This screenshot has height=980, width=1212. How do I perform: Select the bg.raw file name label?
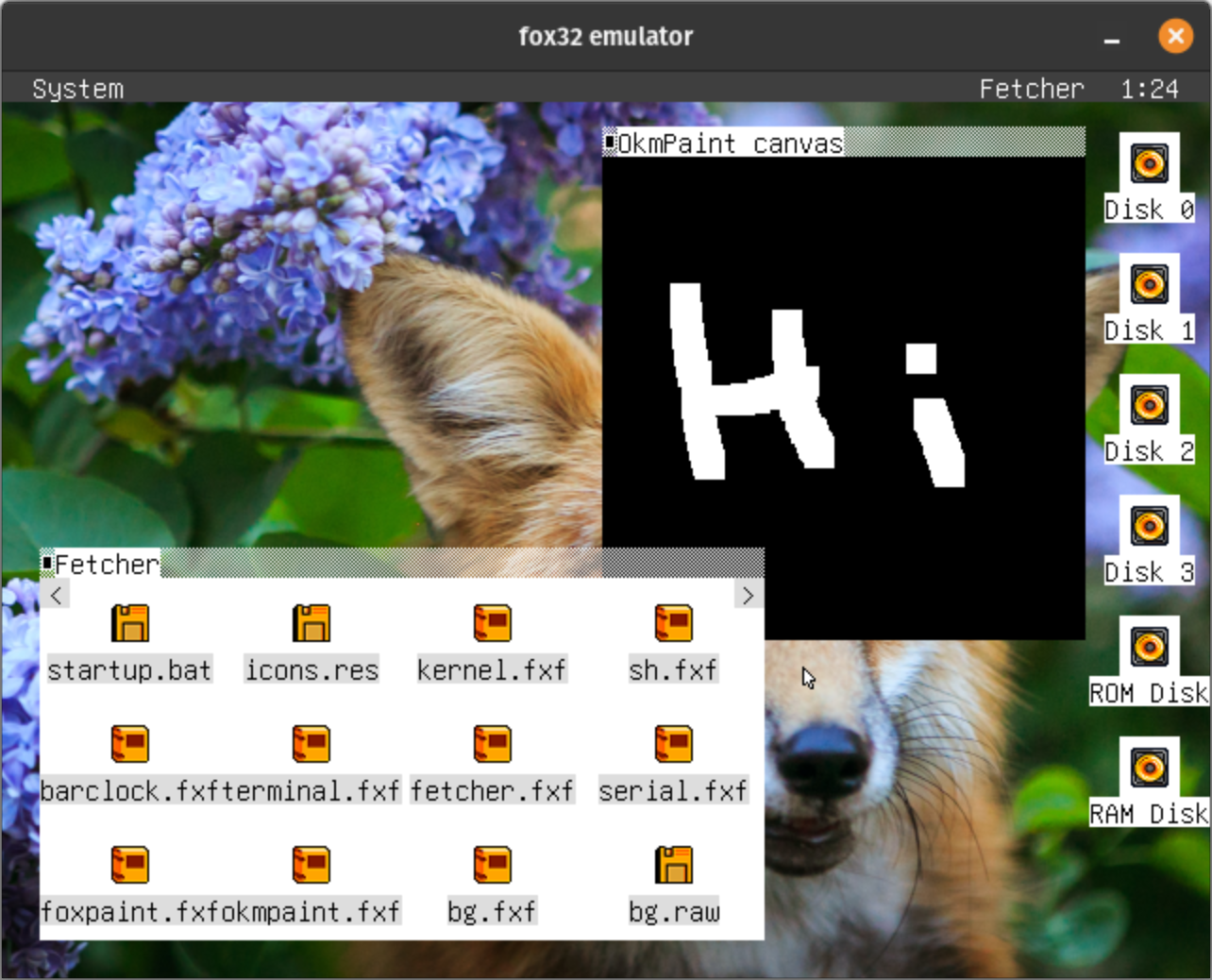pyautogui.click(x=674, y=911)
